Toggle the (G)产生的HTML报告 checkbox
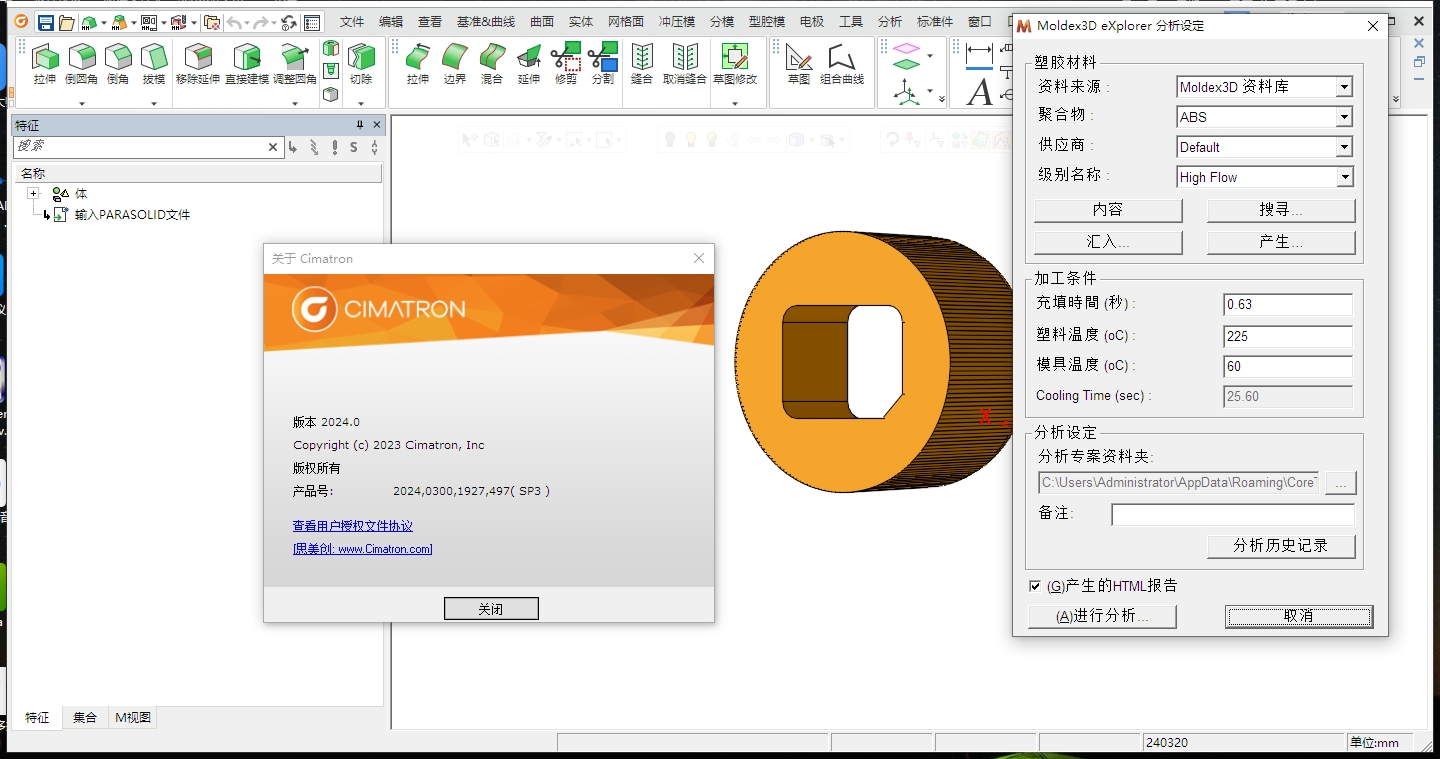The width and height of the screenshot is (1440, 759). (1035, 586)
